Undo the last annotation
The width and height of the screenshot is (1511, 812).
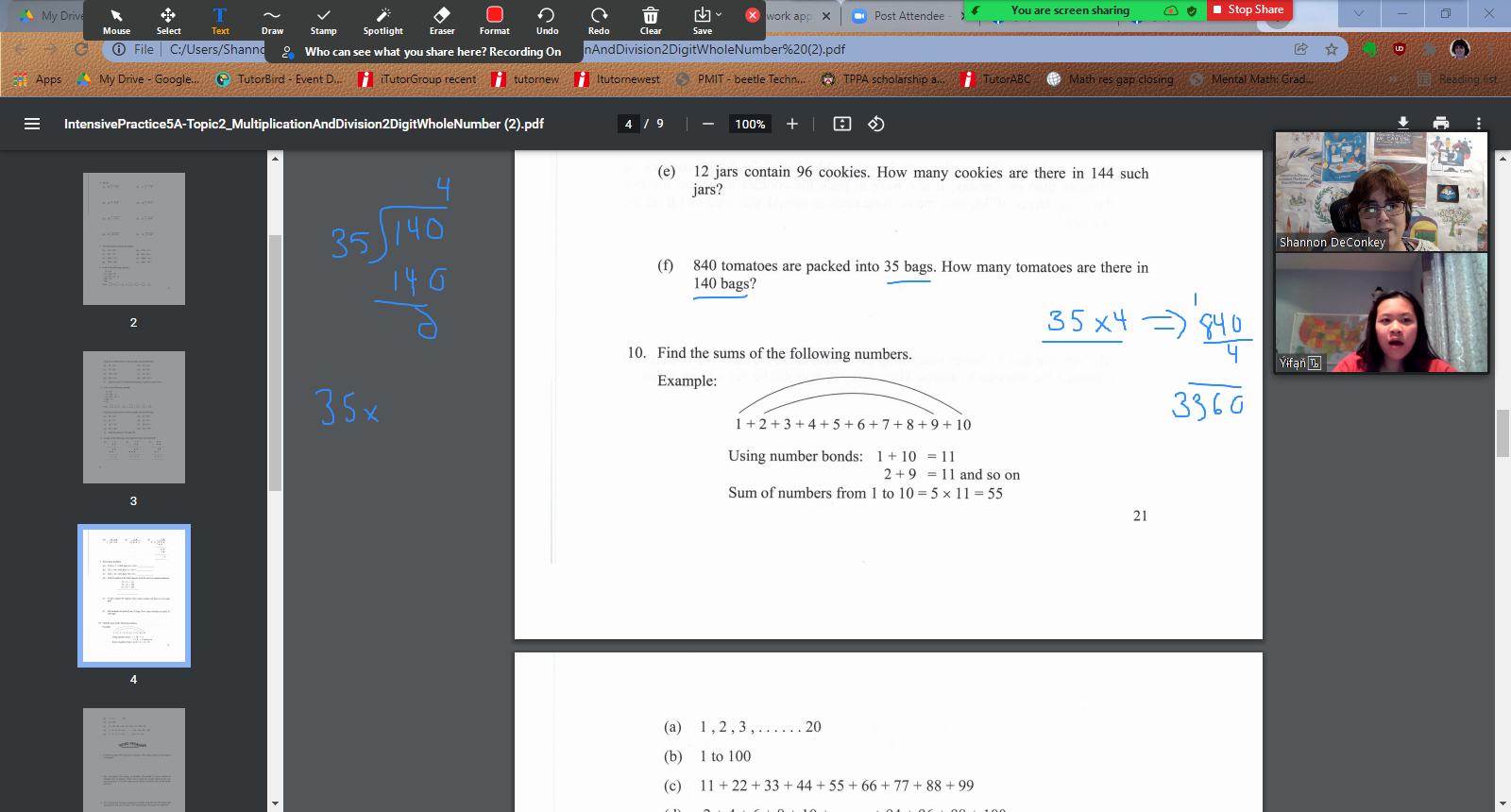(x=547, y=21)
